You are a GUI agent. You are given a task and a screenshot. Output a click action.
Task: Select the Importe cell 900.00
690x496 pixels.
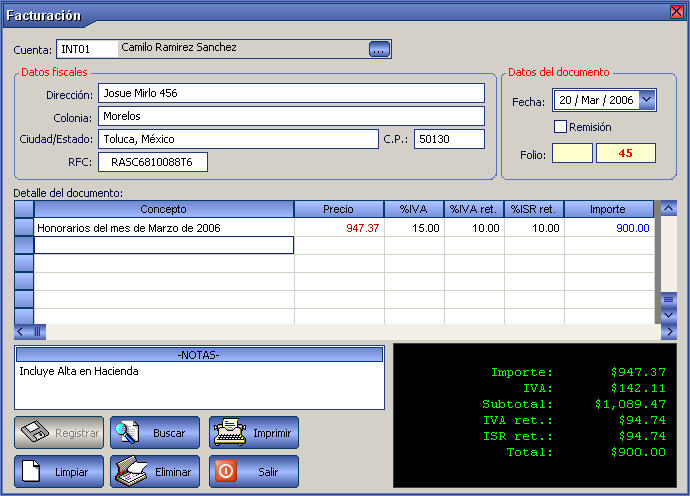[x=609, y=228]
